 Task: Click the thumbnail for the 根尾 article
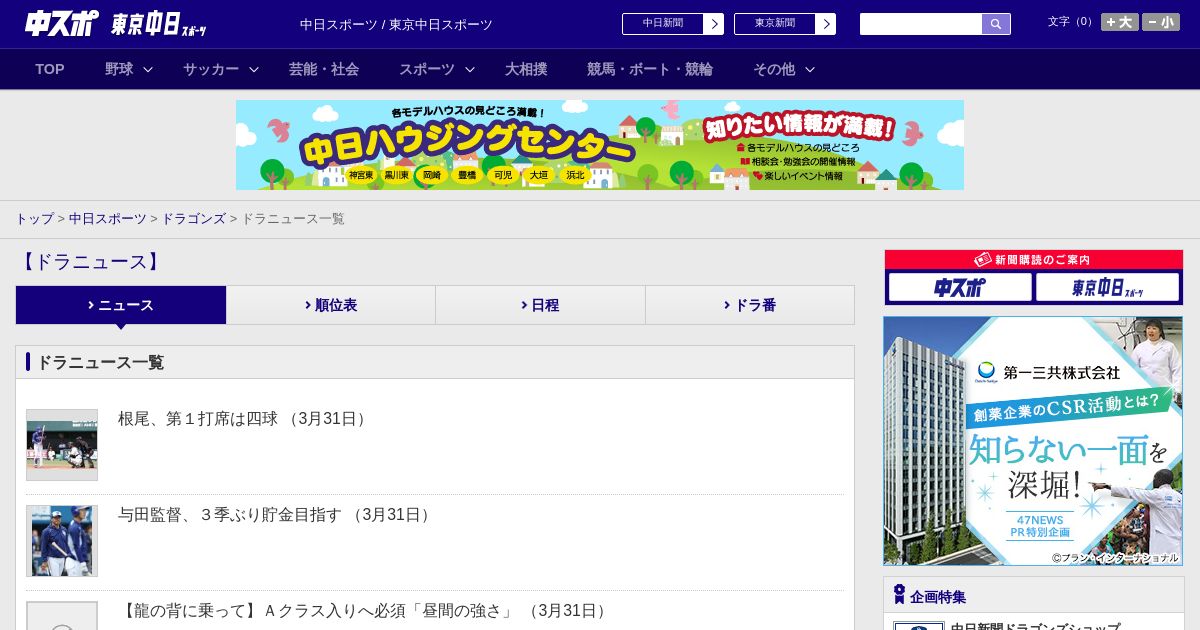62,445
